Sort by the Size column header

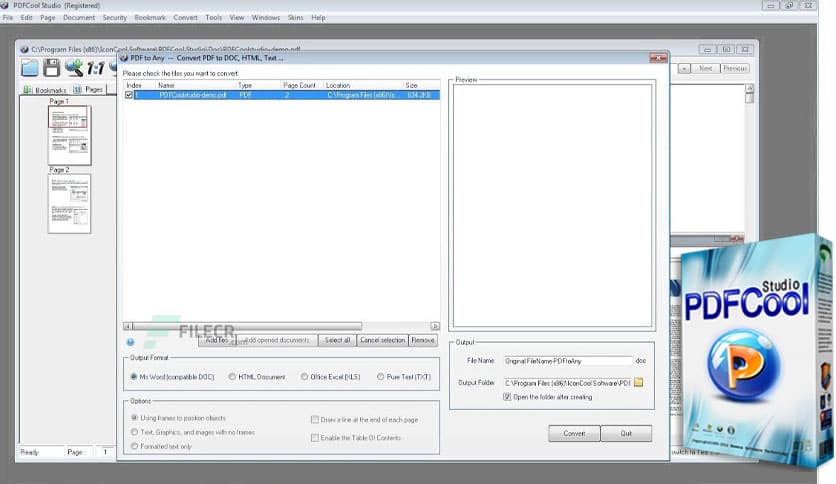point(421,85)
